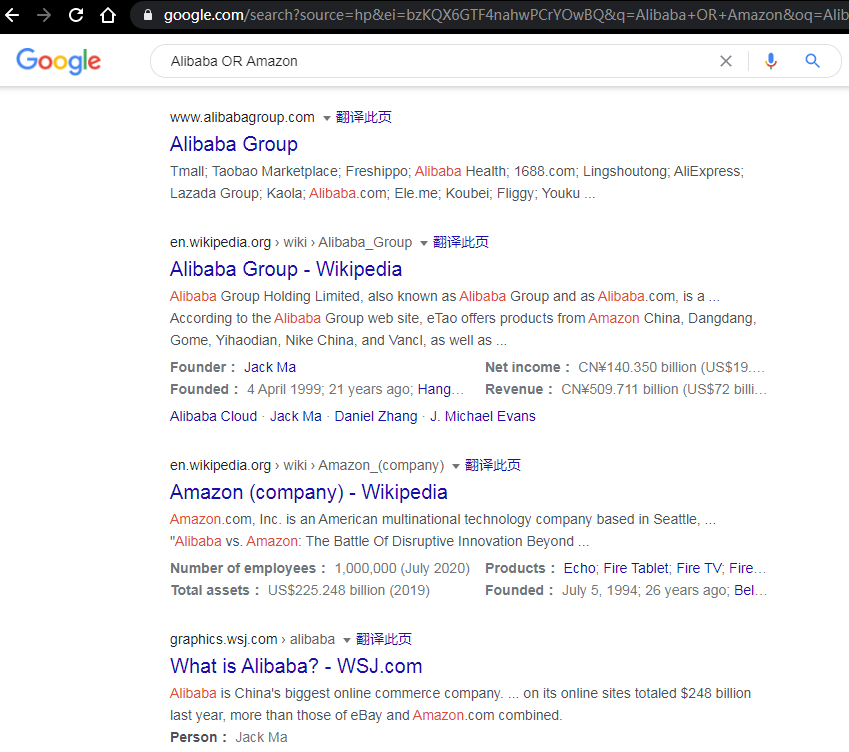Click the Alibaba Cloud sitelink
Screen dimensions: 849x752
pos(213,416)
